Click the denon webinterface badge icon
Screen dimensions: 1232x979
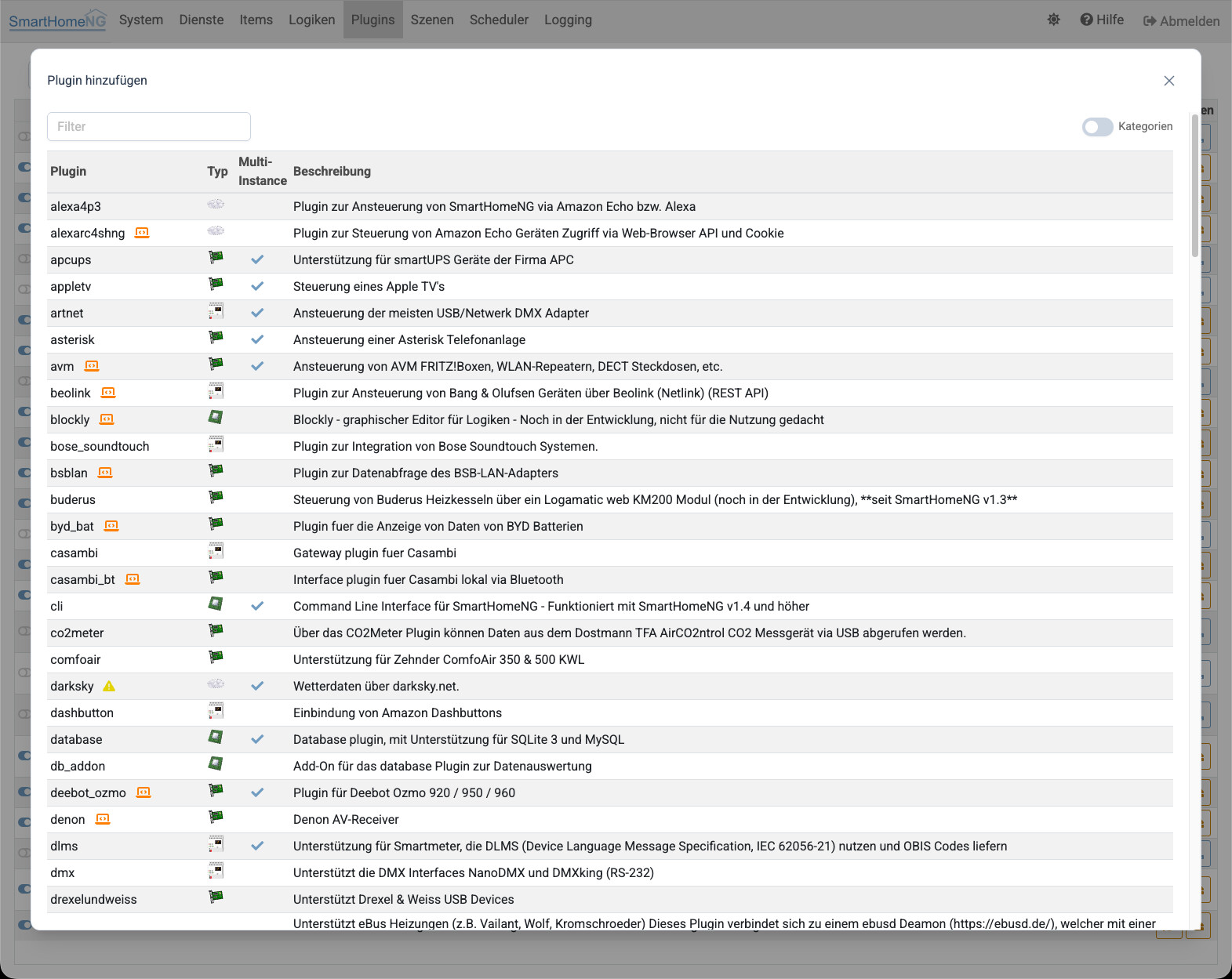click(x=103, y=819)
